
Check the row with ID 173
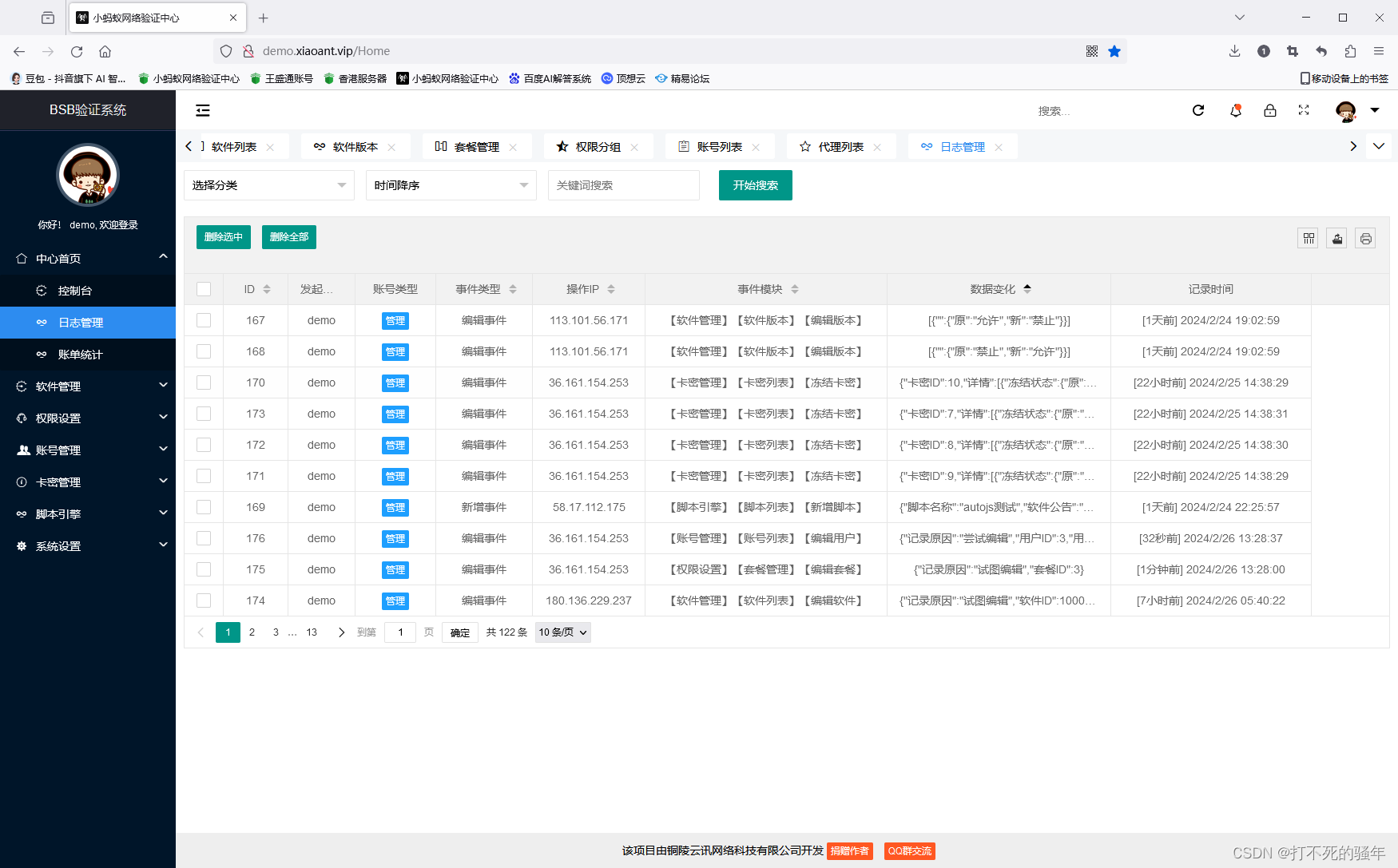tap(204, 414)
